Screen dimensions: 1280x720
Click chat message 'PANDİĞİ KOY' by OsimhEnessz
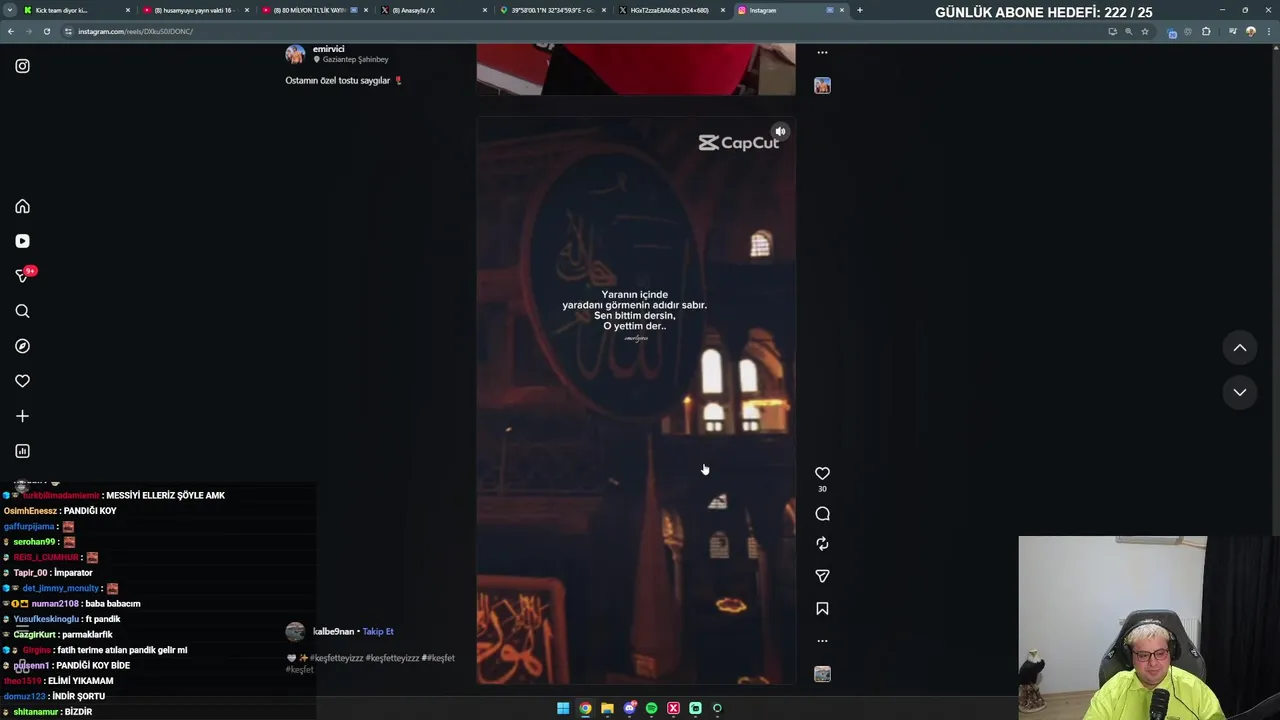pyautogui.click(x=60, y=511)
